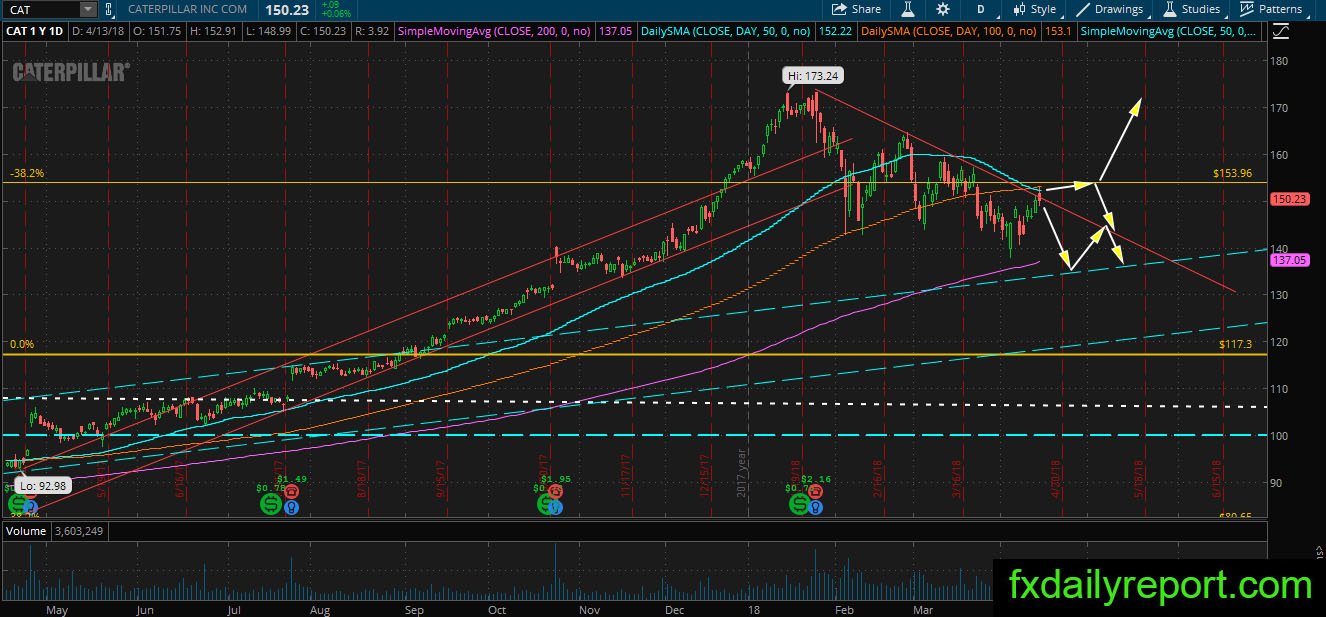Click the Lo: 92.98 price bubble

(x=43, y=486)
